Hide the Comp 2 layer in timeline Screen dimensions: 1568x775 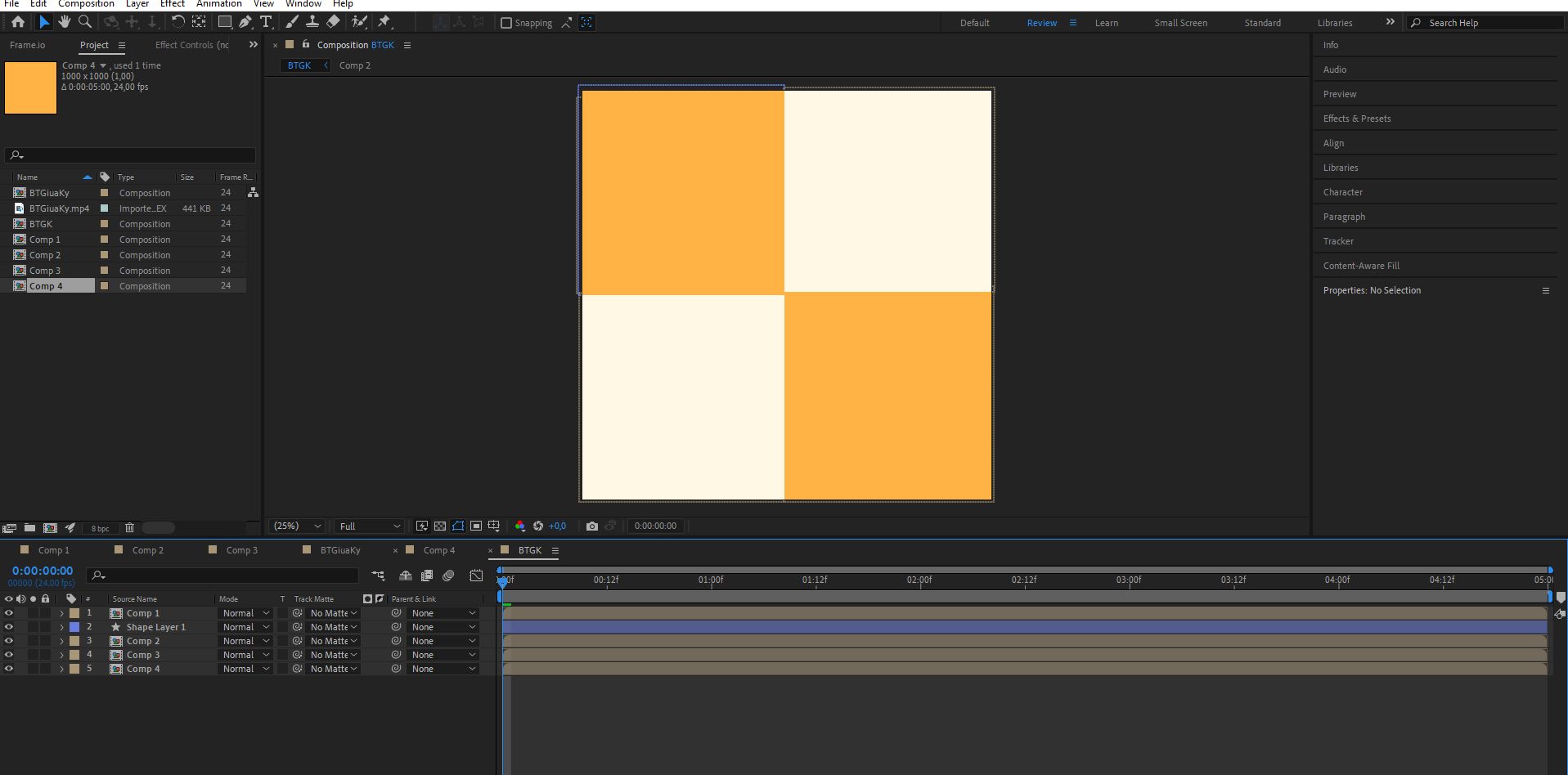click(9, 641)
